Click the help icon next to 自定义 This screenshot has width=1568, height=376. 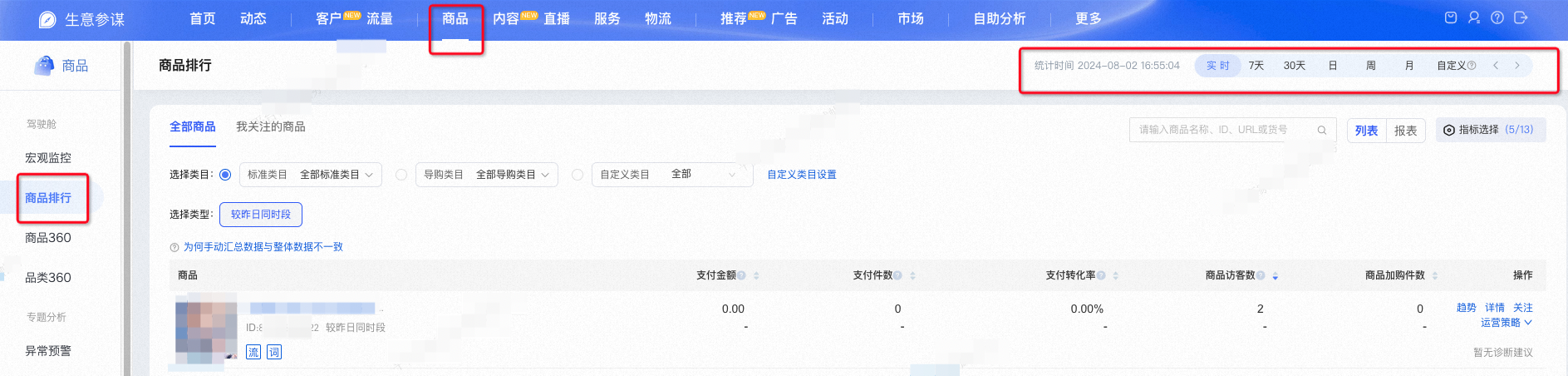tap(1472, 66)
